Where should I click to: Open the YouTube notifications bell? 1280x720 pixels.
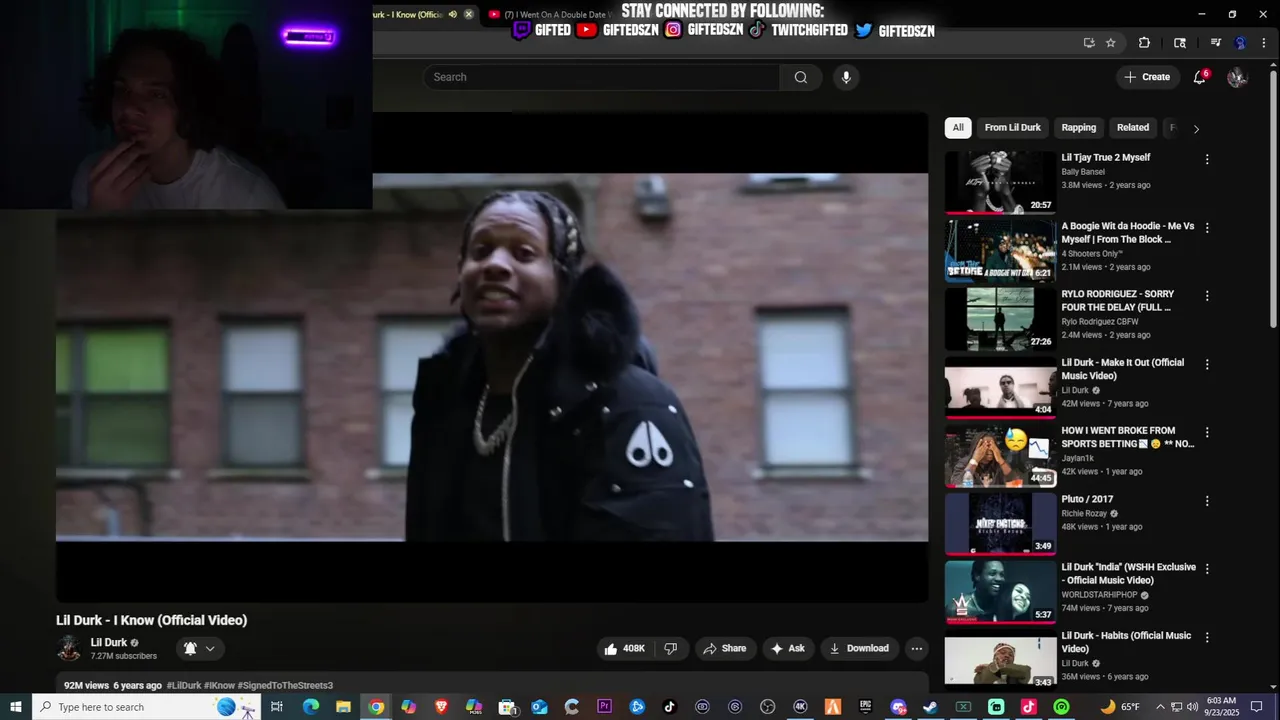(x=1200, y=77)
